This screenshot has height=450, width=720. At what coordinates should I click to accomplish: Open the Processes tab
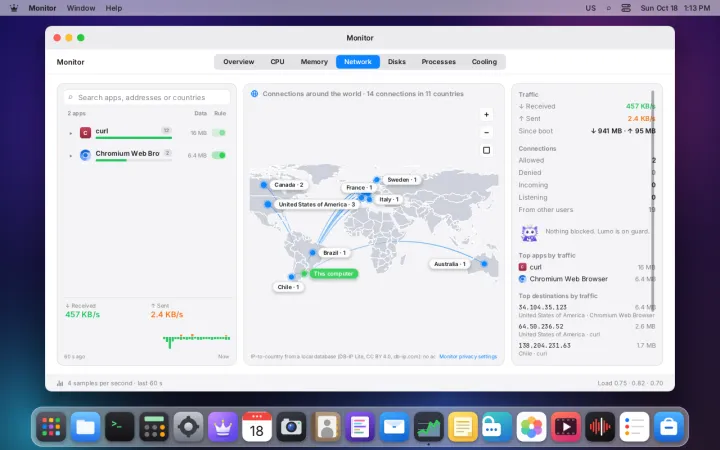point(439,62)
